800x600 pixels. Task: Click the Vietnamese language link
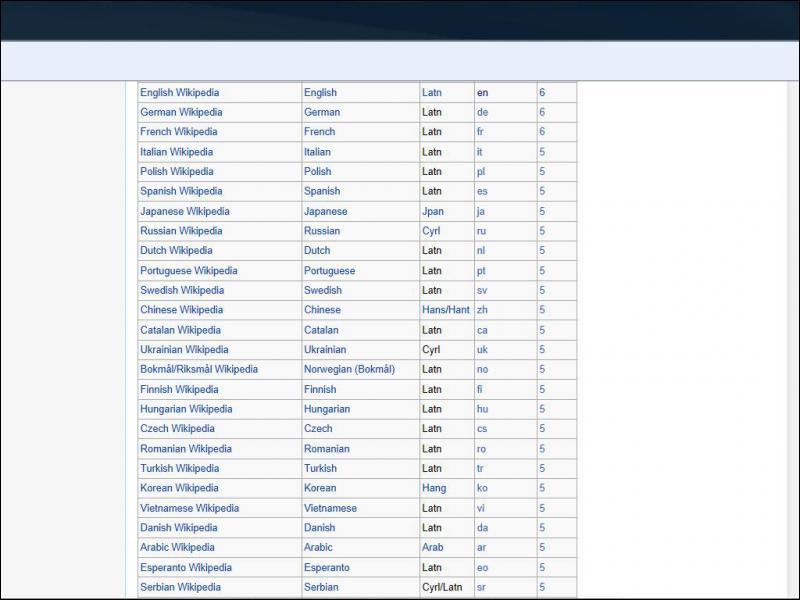click(330, 508)
